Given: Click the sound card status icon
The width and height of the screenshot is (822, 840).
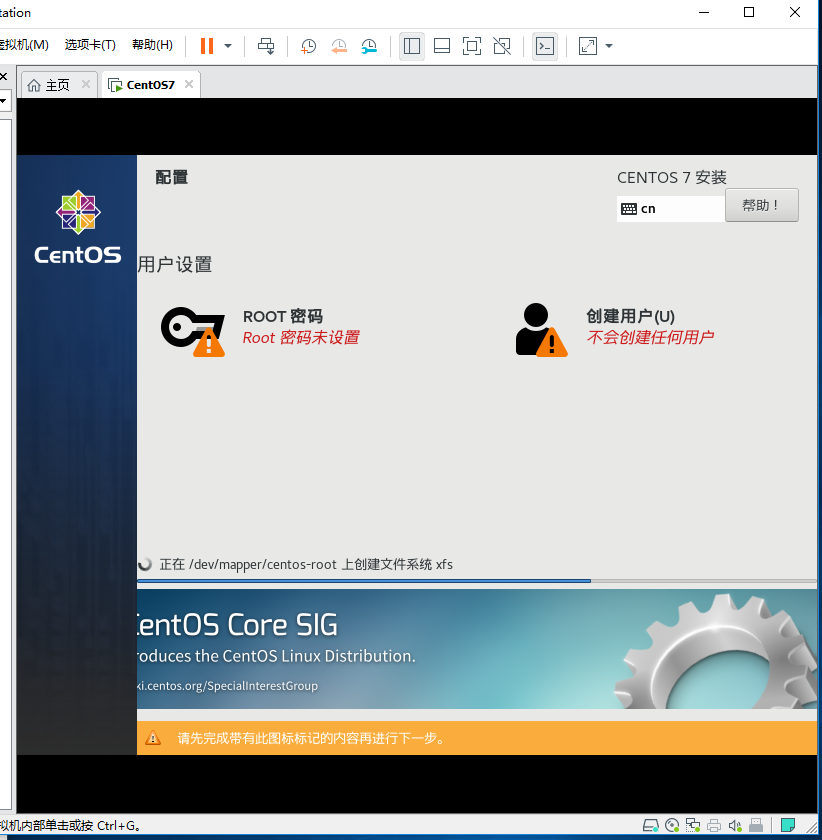Looking at the screenshot, I should point(735,826).
